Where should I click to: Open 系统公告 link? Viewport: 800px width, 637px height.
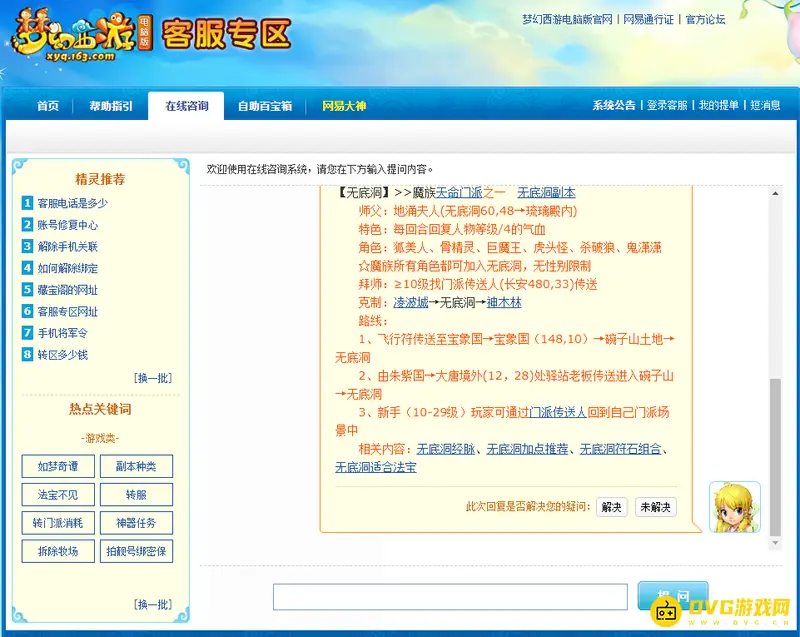tap(613, 105)
